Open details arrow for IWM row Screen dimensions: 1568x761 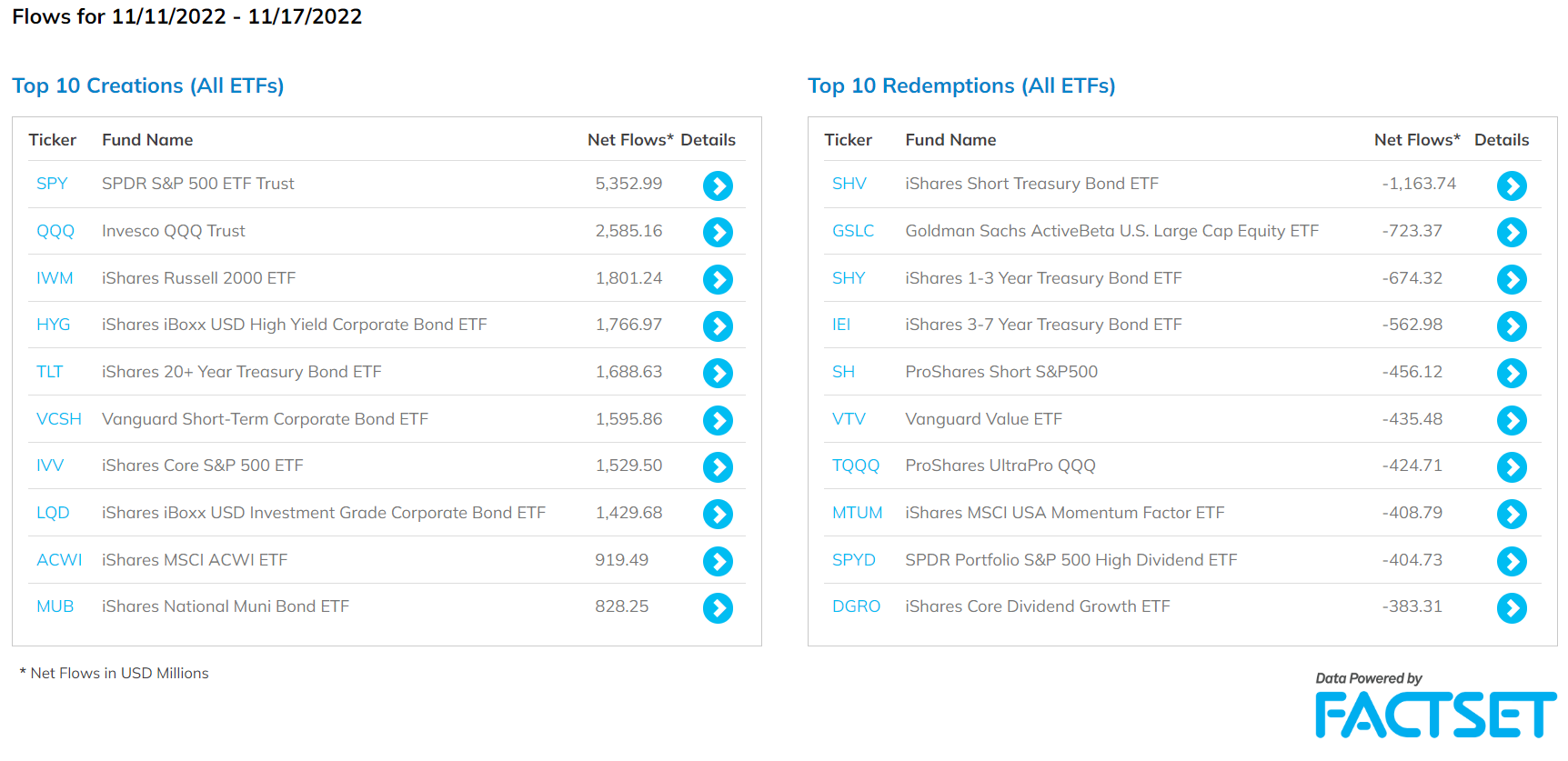(718, 279)
